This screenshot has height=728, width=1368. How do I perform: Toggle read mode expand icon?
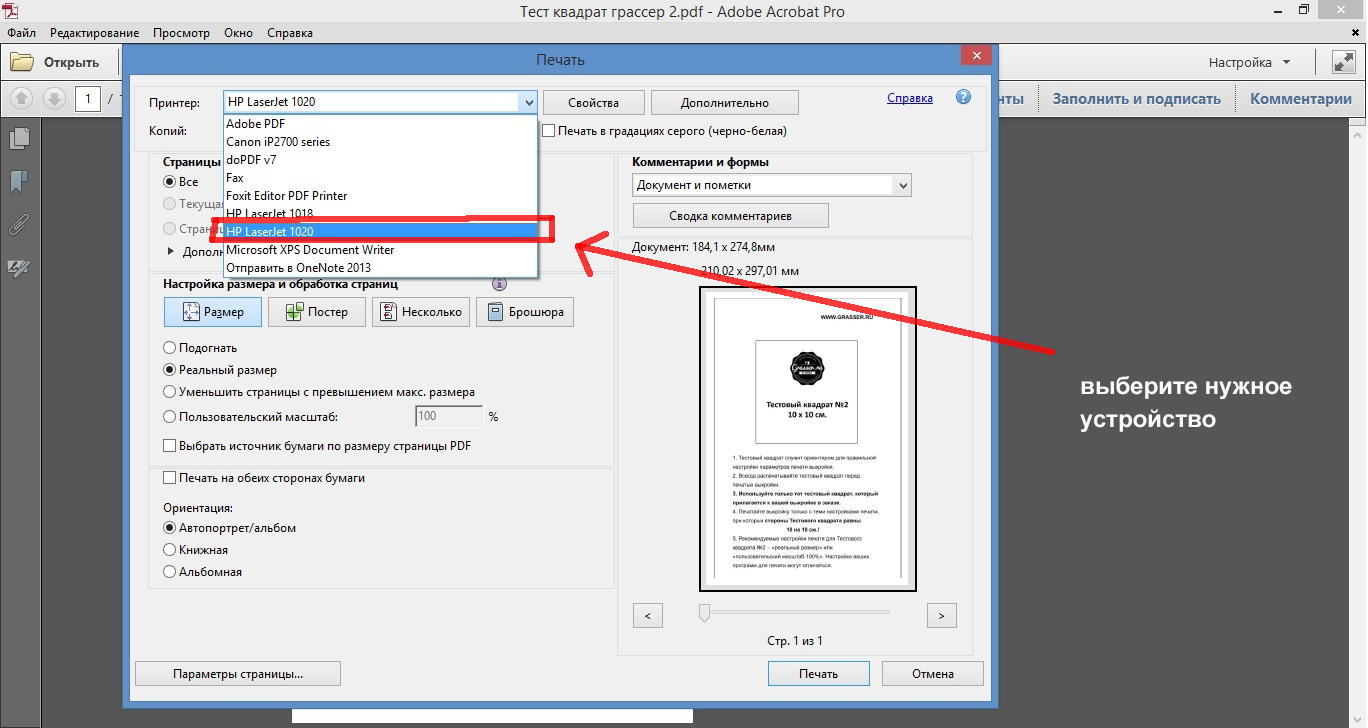click(1343, 62)
